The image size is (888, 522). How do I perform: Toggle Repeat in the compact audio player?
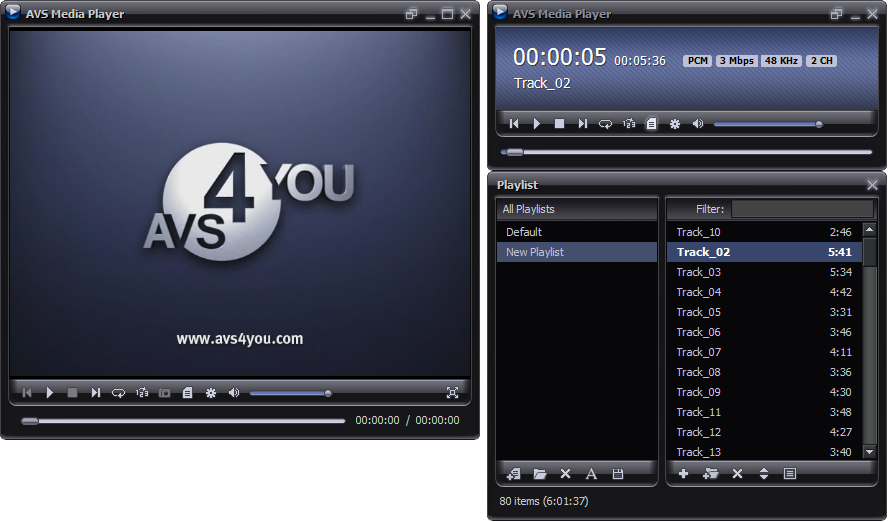click(605, 123)
